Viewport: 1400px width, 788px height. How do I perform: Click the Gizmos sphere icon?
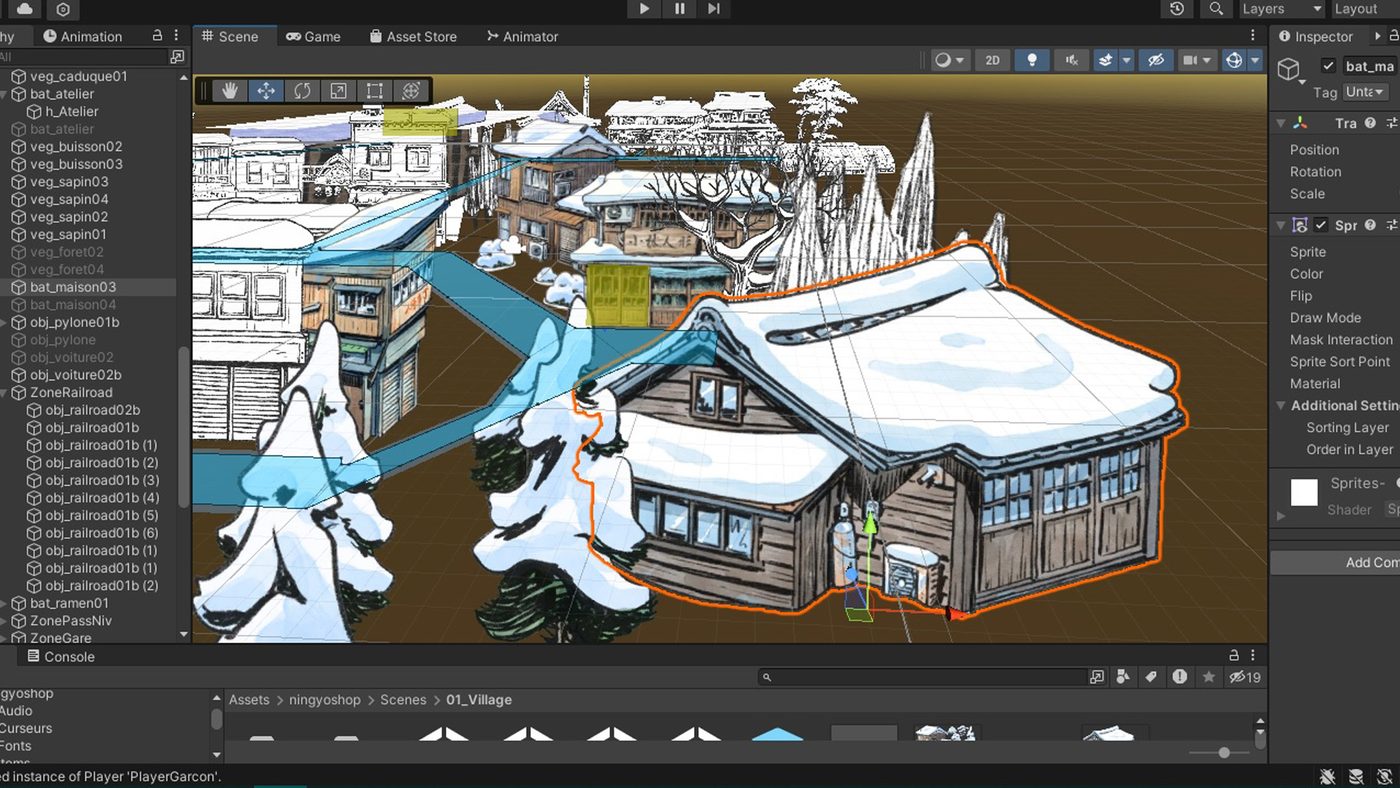(x=1234, y=60)
